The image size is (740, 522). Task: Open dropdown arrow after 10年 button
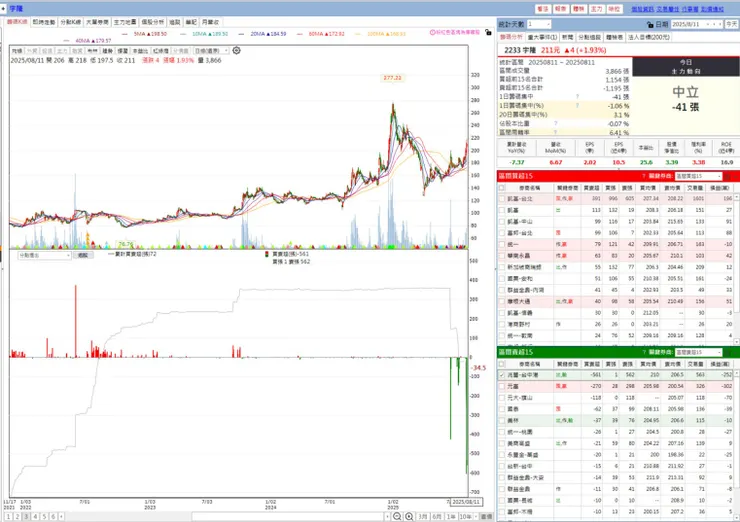[476, 517]
